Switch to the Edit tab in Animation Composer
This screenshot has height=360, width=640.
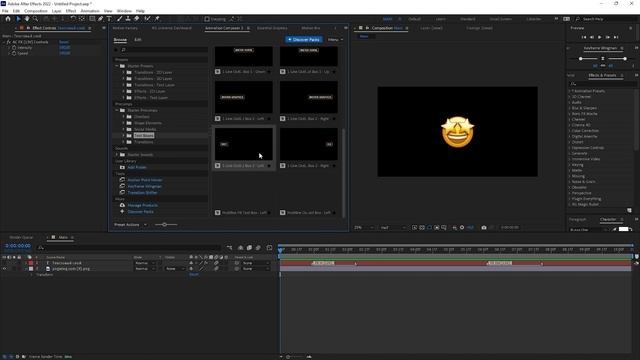pyautogui.click(x=138, y=40)
